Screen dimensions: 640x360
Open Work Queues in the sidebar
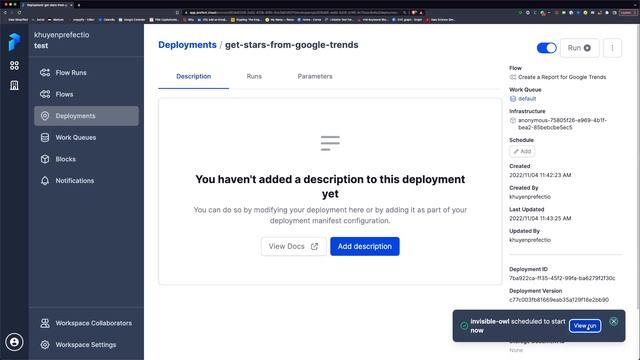86,138
